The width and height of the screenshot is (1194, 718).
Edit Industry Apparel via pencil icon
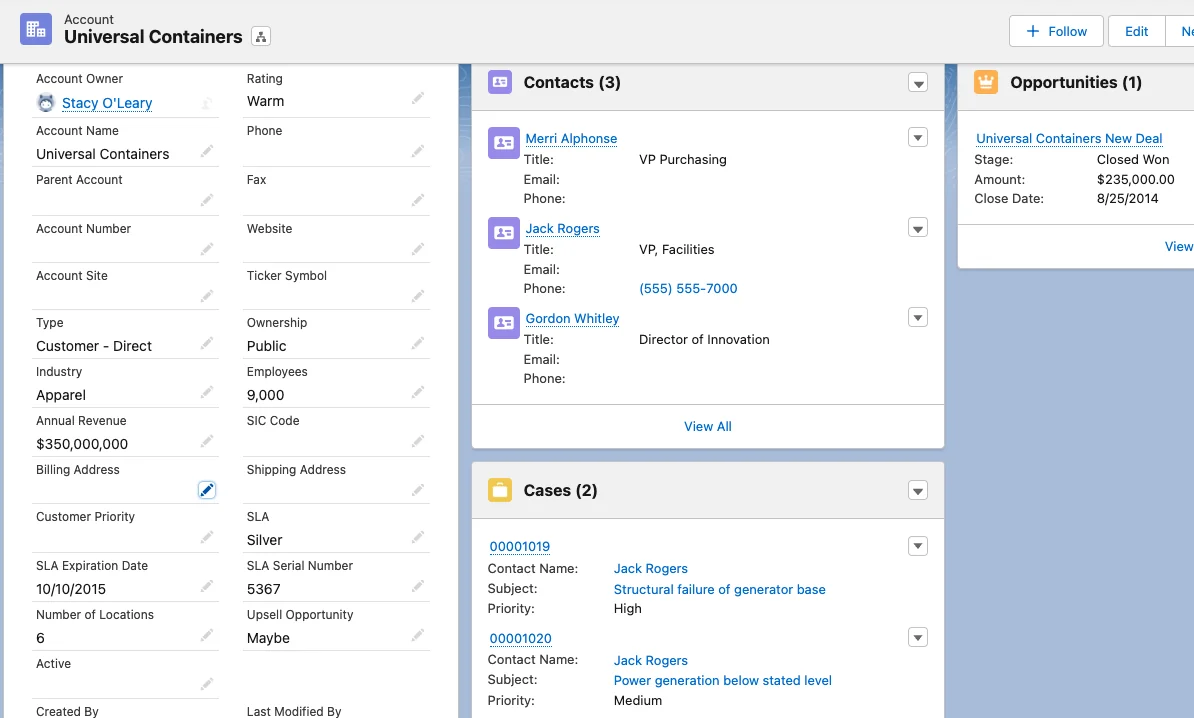(x=206, y=392)
